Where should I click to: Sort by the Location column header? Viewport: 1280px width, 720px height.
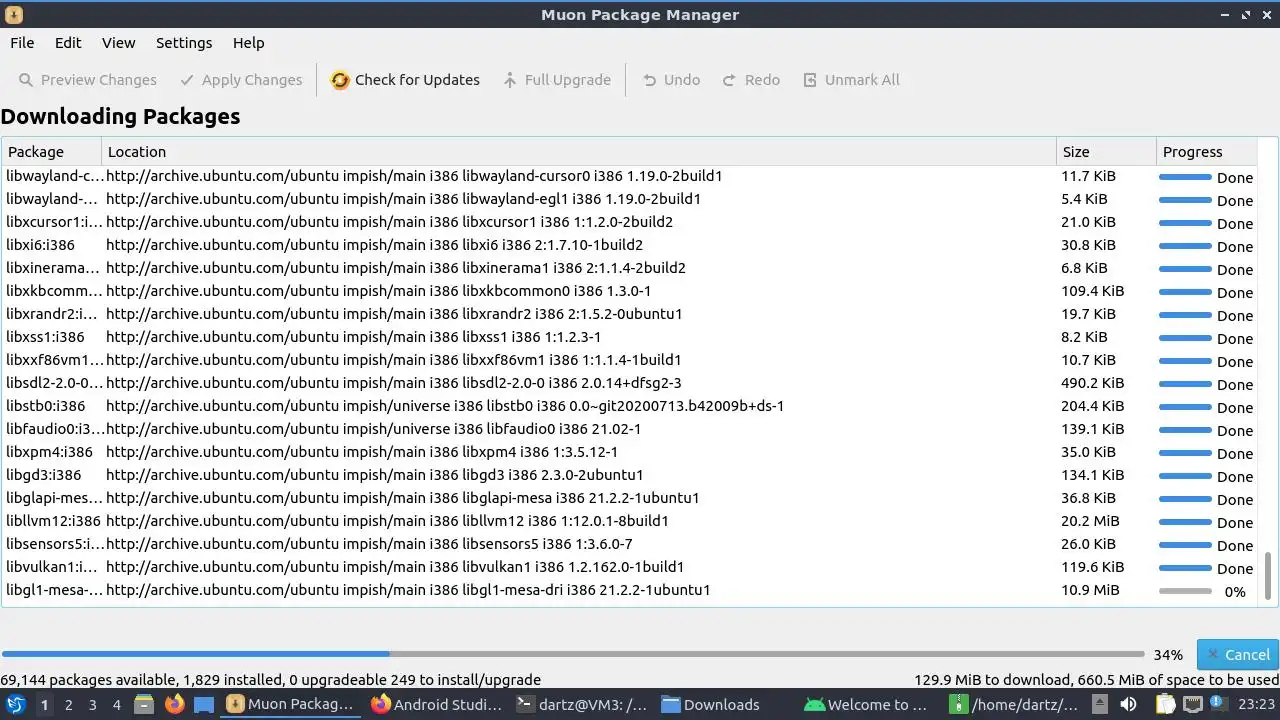[579, 152]
